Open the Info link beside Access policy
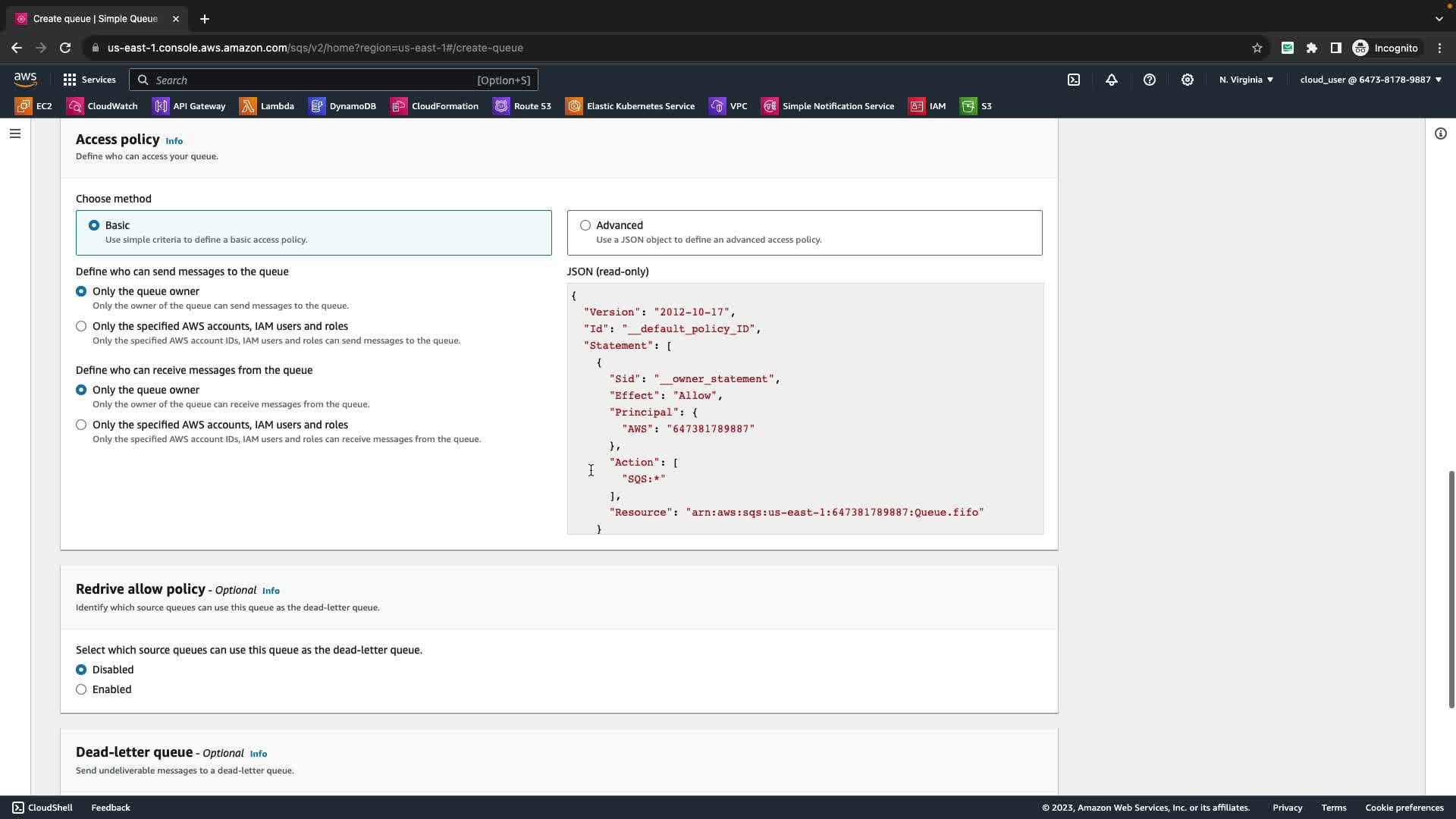Screen dimensions: 1456x819 pyautogui.click(x=174, y=141)
